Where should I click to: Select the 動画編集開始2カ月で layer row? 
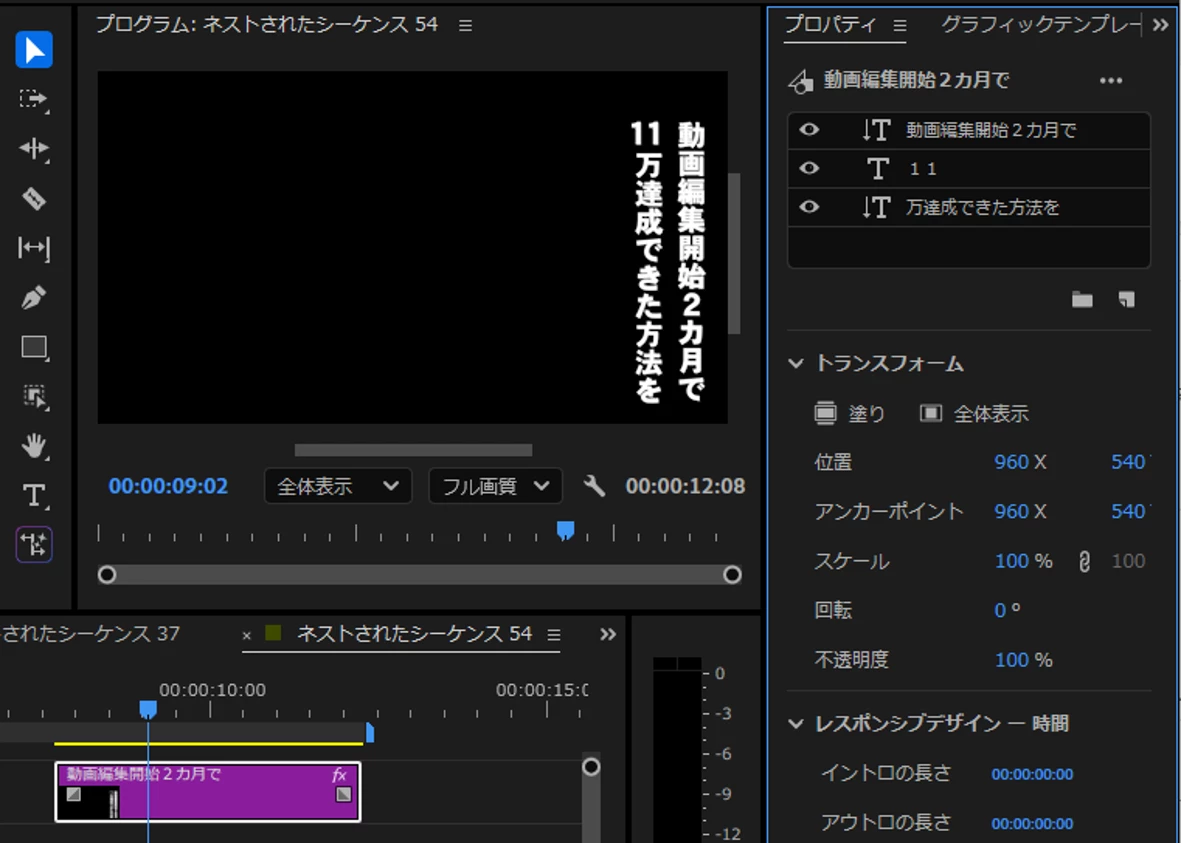tap(969, 130)
